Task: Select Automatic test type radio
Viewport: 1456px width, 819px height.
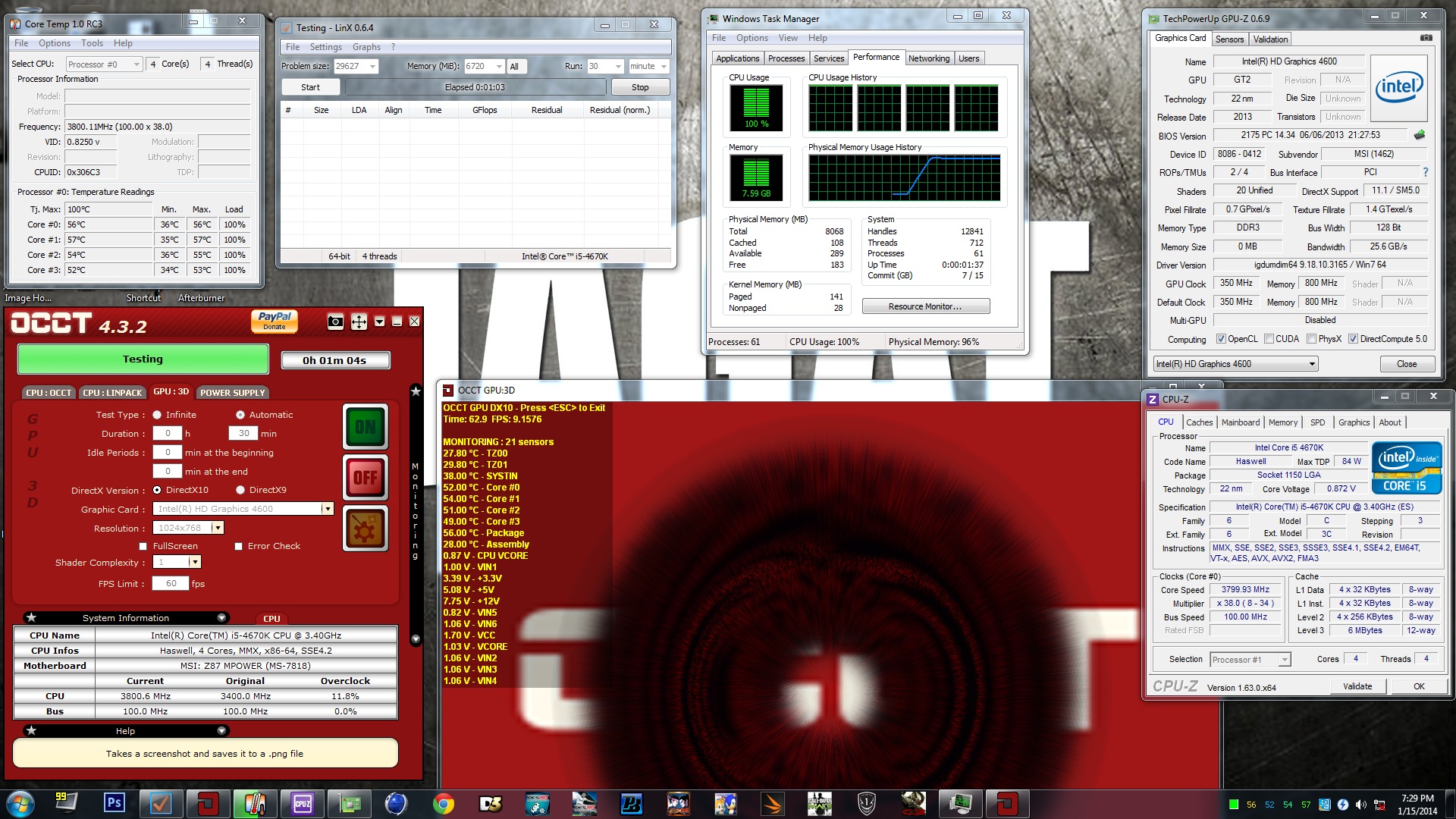Action: point(240,415)
